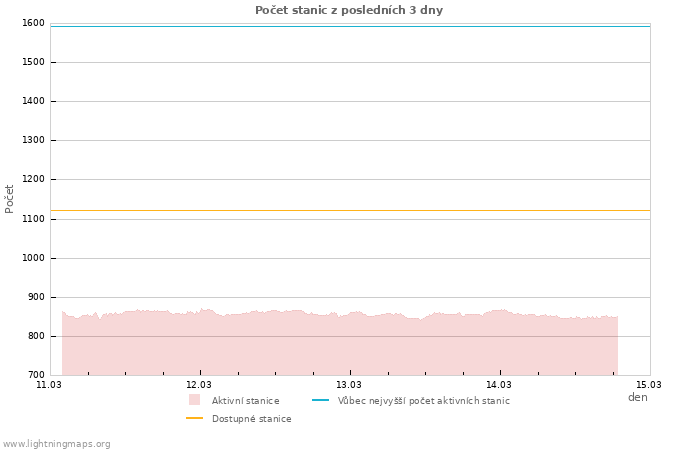Click the 1100 y-axis value
The image size is (700, 450).
(32, 219)
